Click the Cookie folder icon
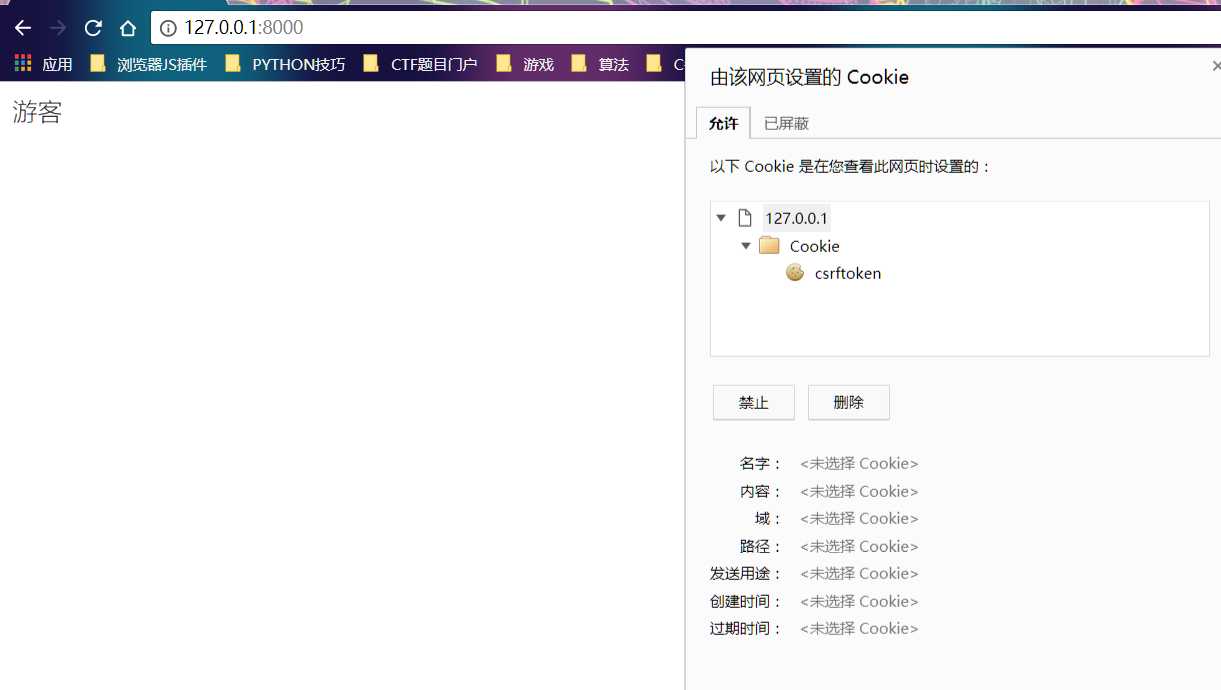This screenshot has width=1221, height=690. pyautogui.click(x=769, y=245)
